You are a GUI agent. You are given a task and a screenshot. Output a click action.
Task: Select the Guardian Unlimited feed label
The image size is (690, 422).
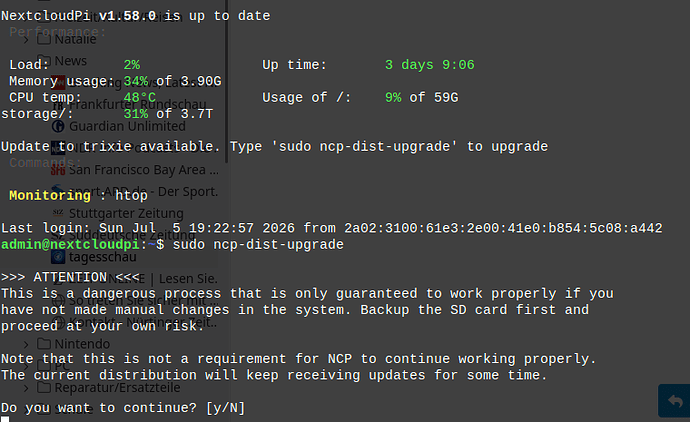click(x=127, y=126)
